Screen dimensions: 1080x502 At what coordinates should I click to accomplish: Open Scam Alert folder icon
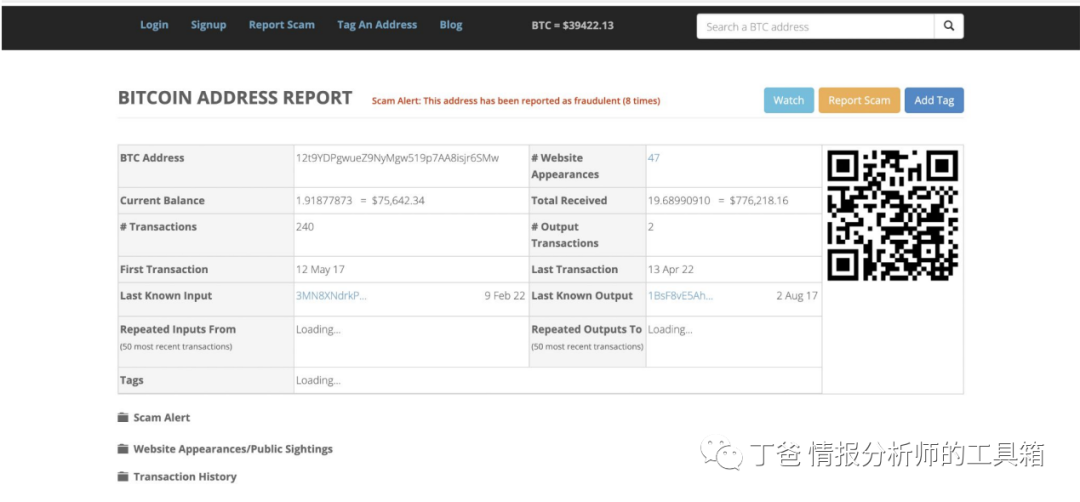(x=123, y=417)
